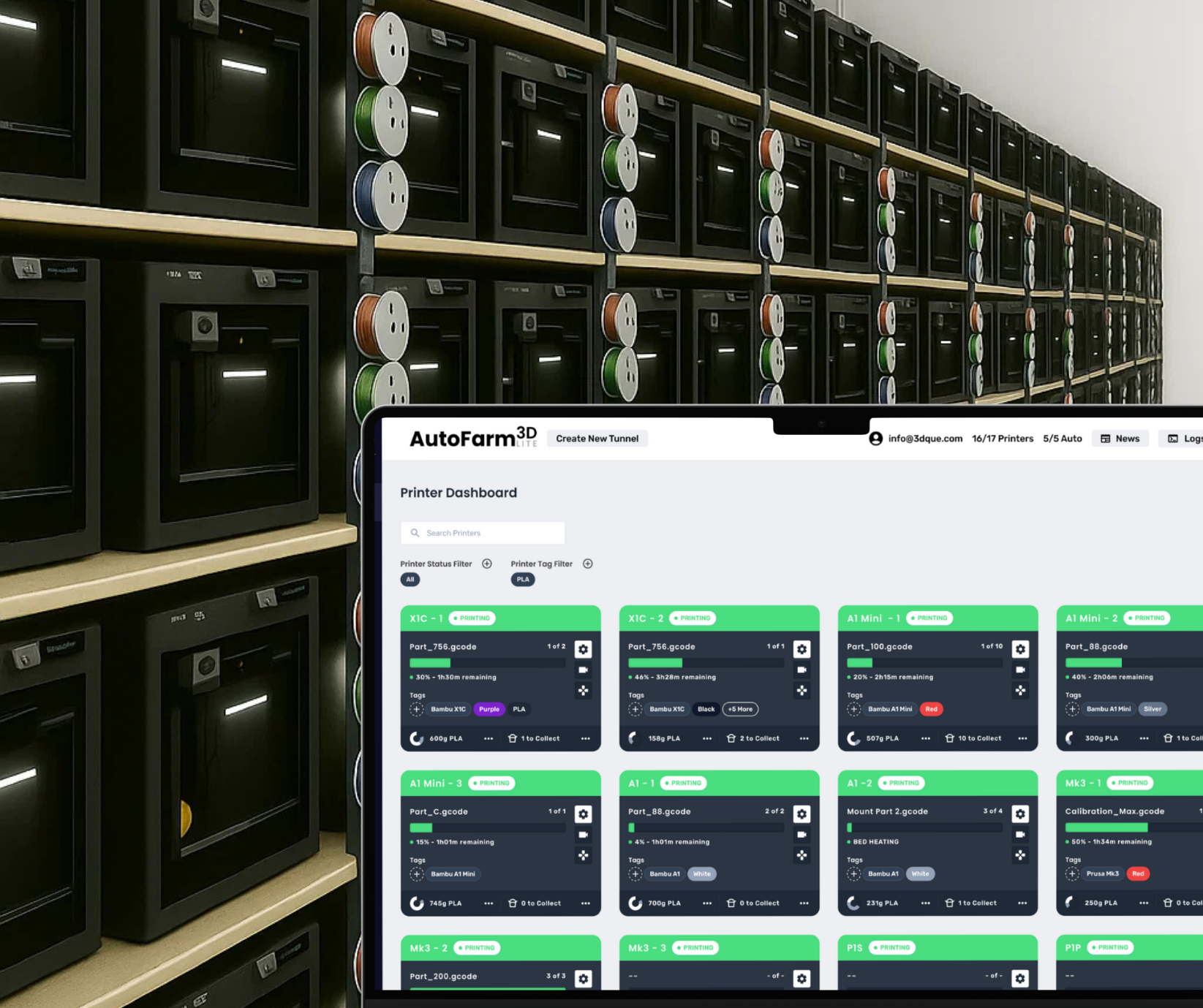The width and height of the screenshot is (1203, 1008).
Task: Open camera view for A1 - 1 printer
Action: click(x=802, y=835)
